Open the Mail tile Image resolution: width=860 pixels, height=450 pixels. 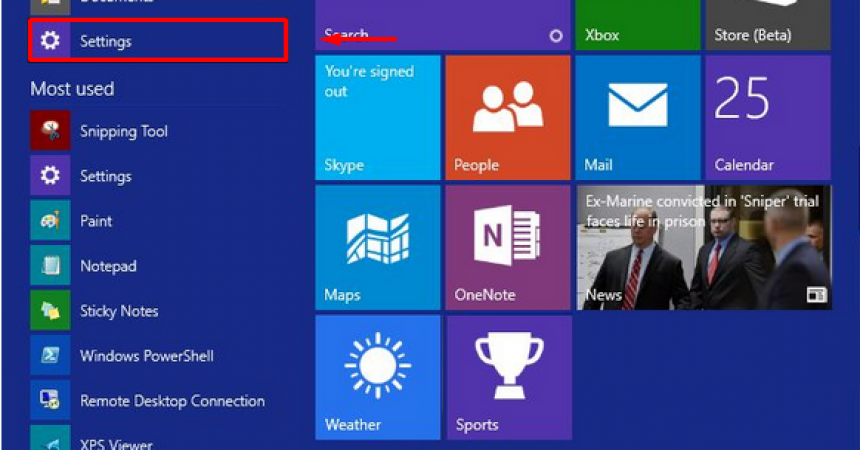point(638,117)
